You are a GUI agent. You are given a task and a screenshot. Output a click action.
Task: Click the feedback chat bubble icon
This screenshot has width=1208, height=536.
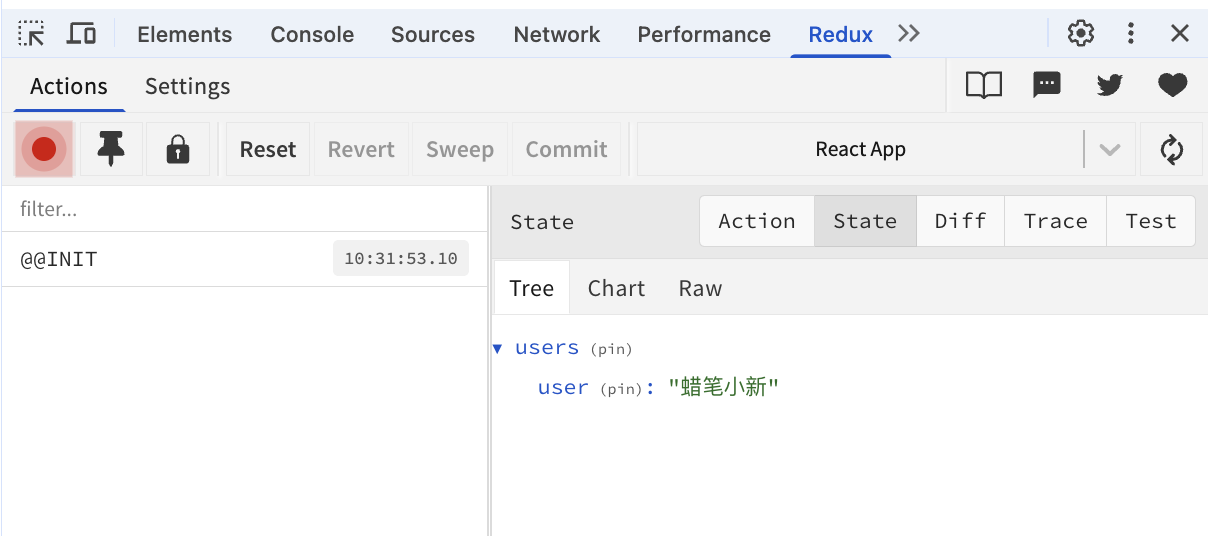pyautogui.click(x=1046, y=86)
